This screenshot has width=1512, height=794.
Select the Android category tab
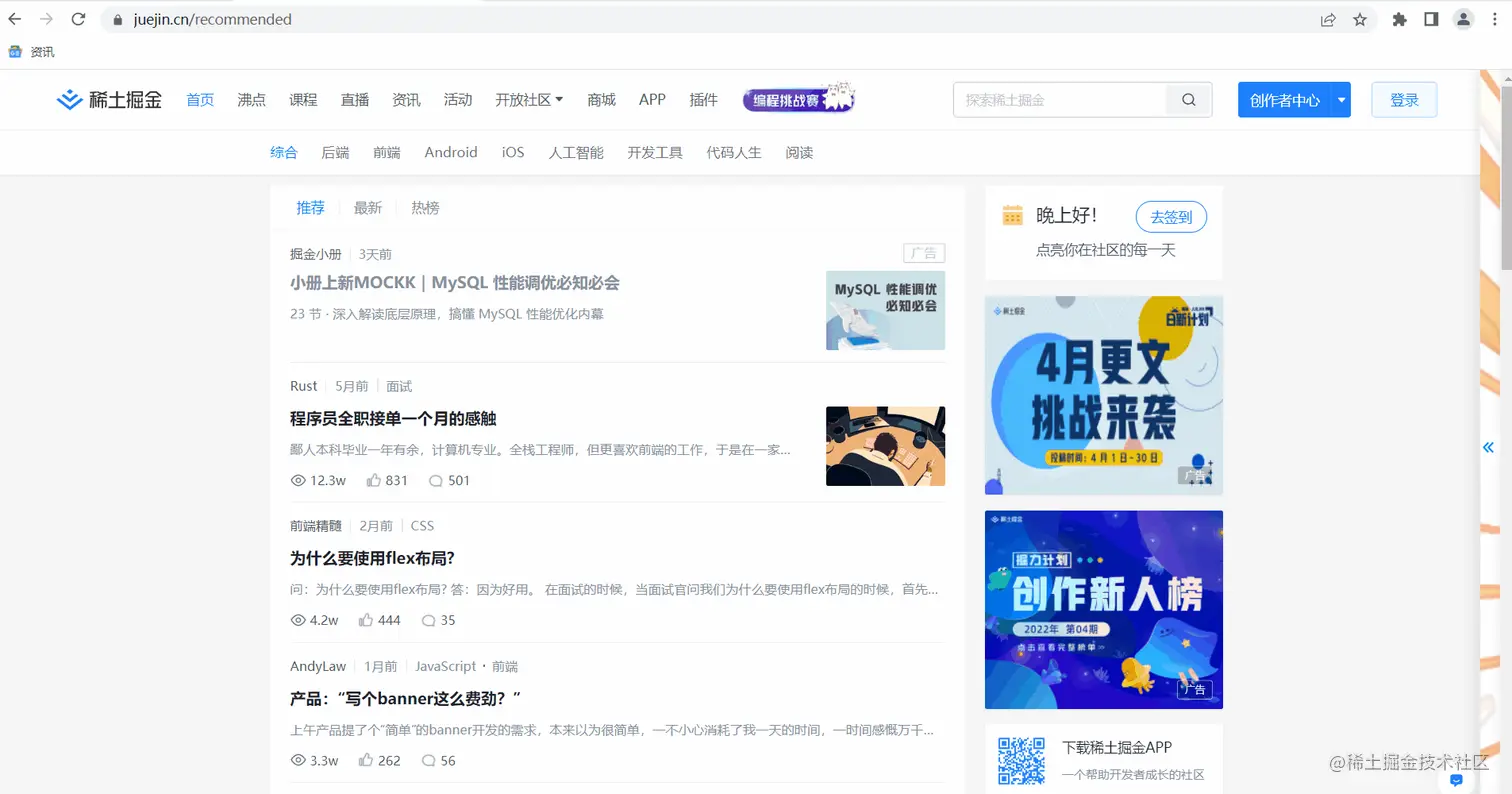point(451,152)
